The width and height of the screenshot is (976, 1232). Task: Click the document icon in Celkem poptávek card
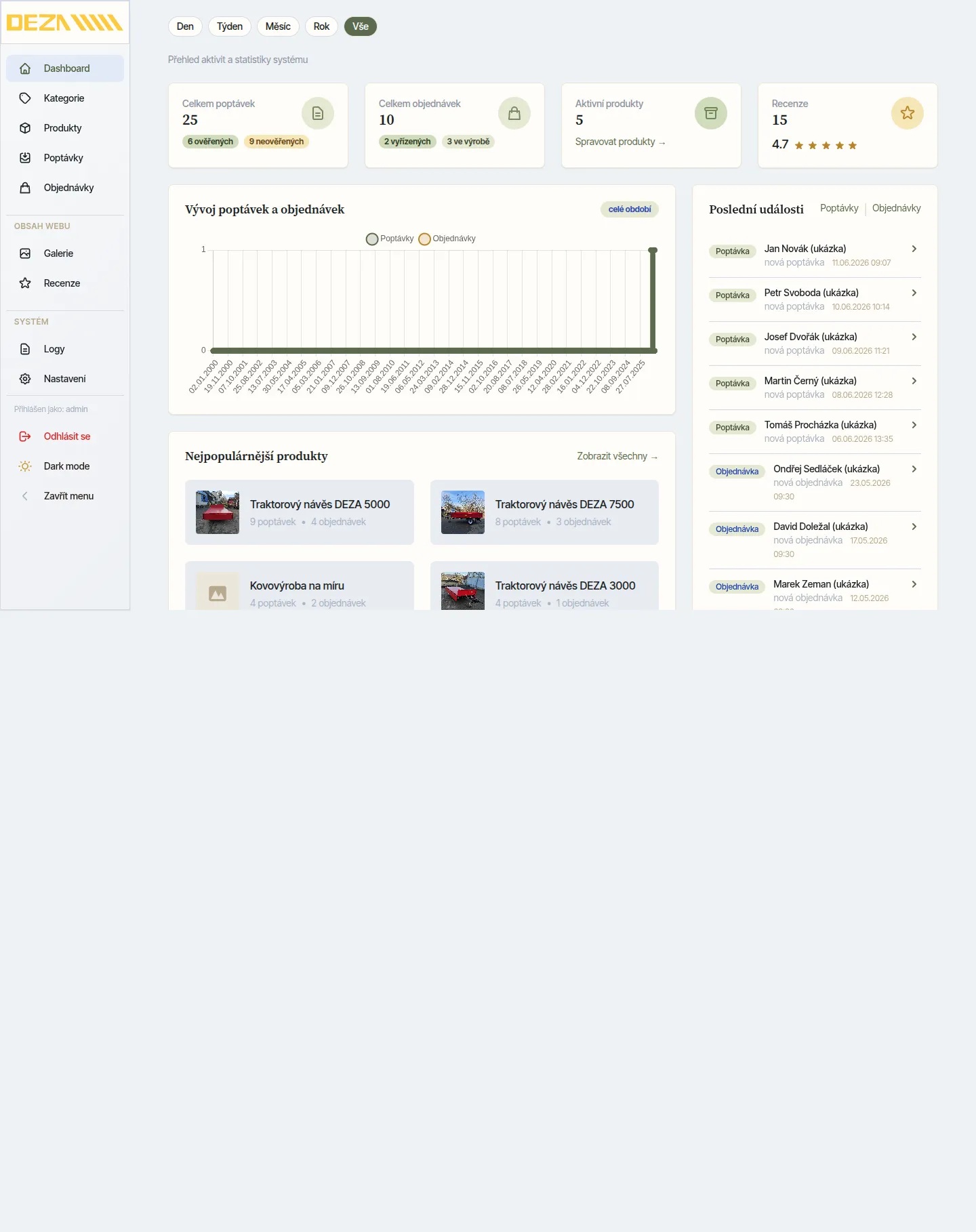click(318, 113)
